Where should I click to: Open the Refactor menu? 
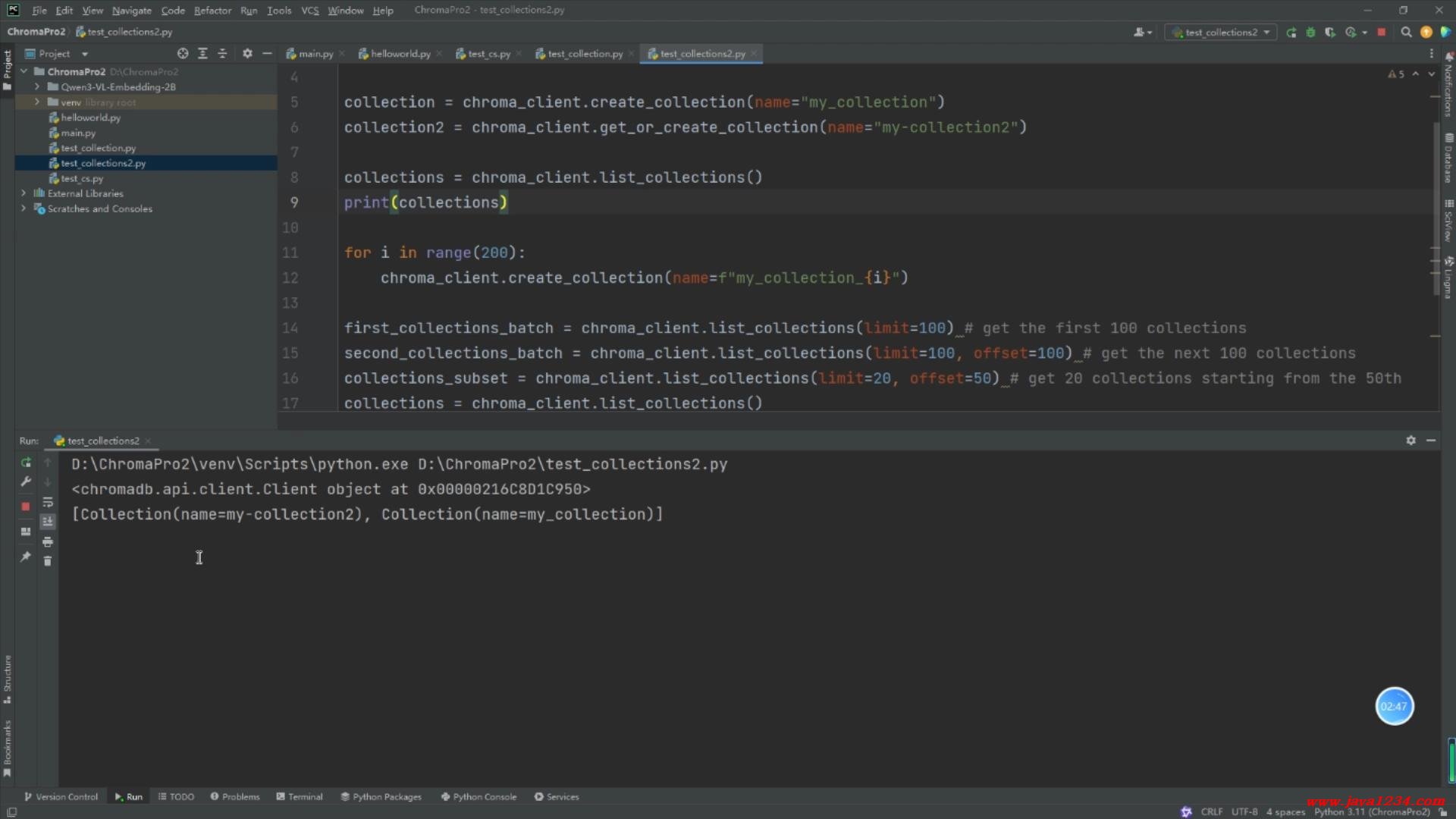click(x=212, y=11)
